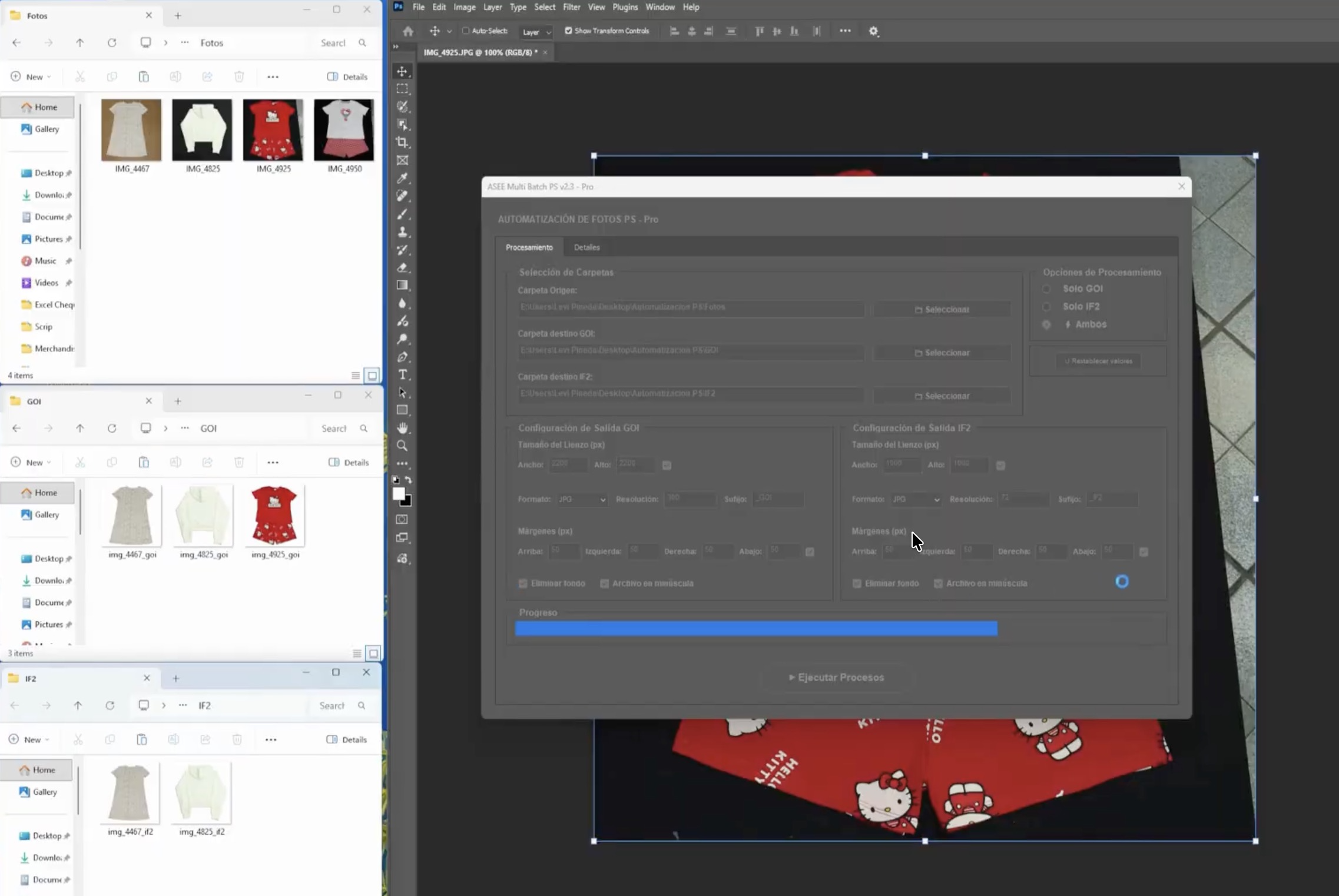Toggle Show Transform Controls checkbox
This screenshot has width=1339, height=896.
click(568, 31)
